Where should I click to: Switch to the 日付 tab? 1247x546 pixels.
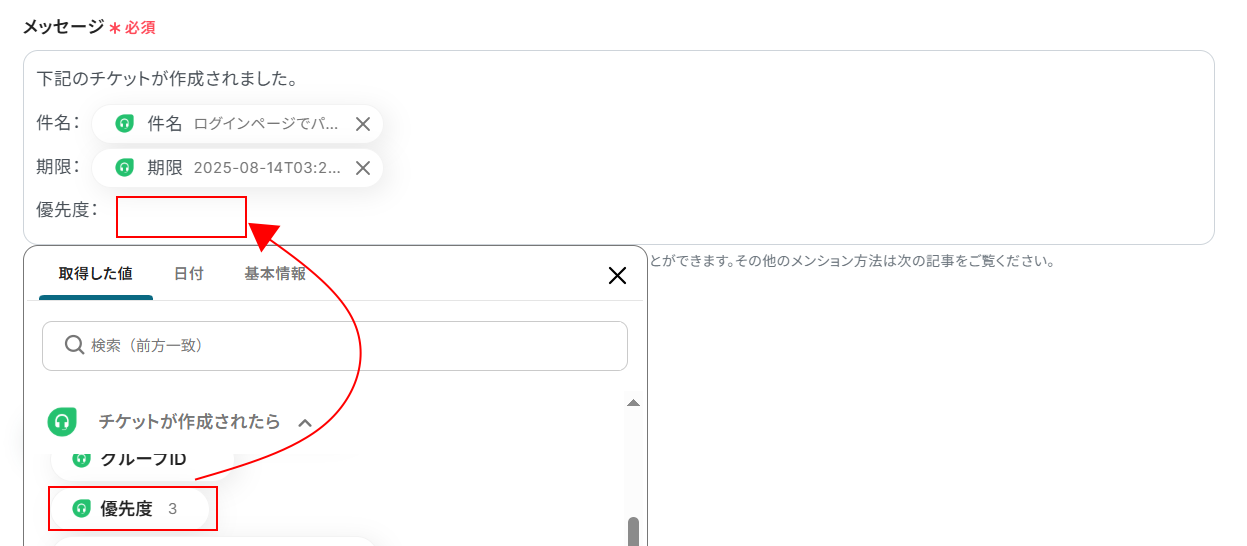(x=188, y=274)
